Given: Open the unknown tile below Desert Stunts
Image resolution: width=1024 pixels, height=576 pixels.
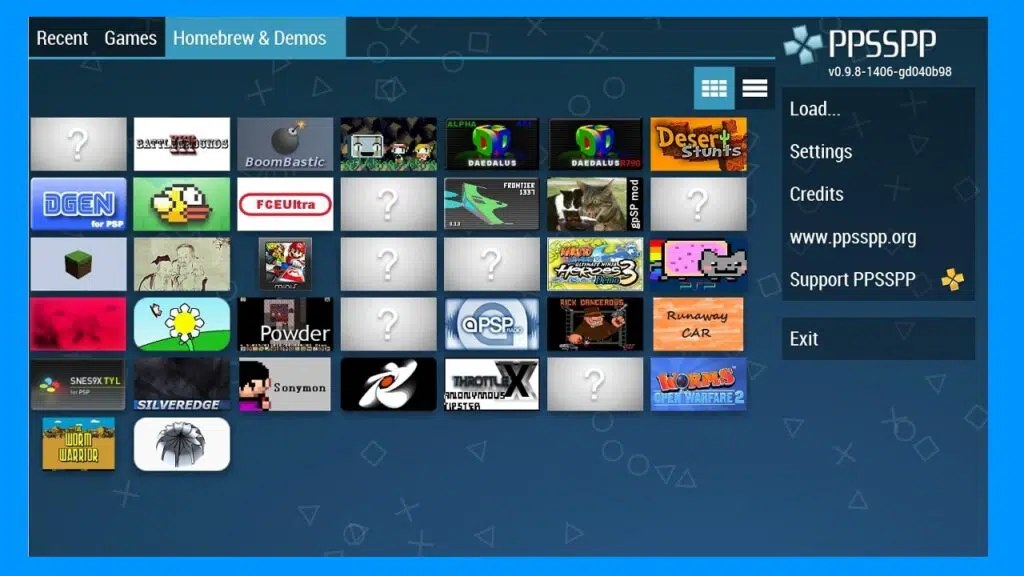Looking at the screenshot, I should point(698,204).
